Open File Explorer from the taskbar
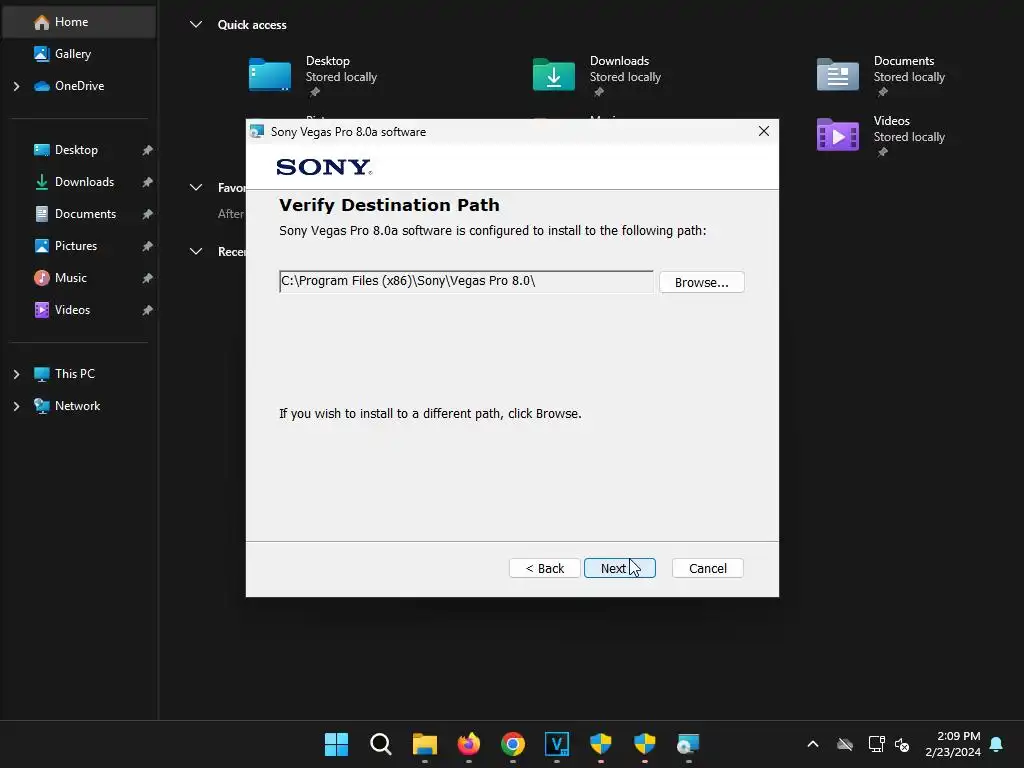 coord(424,744)
